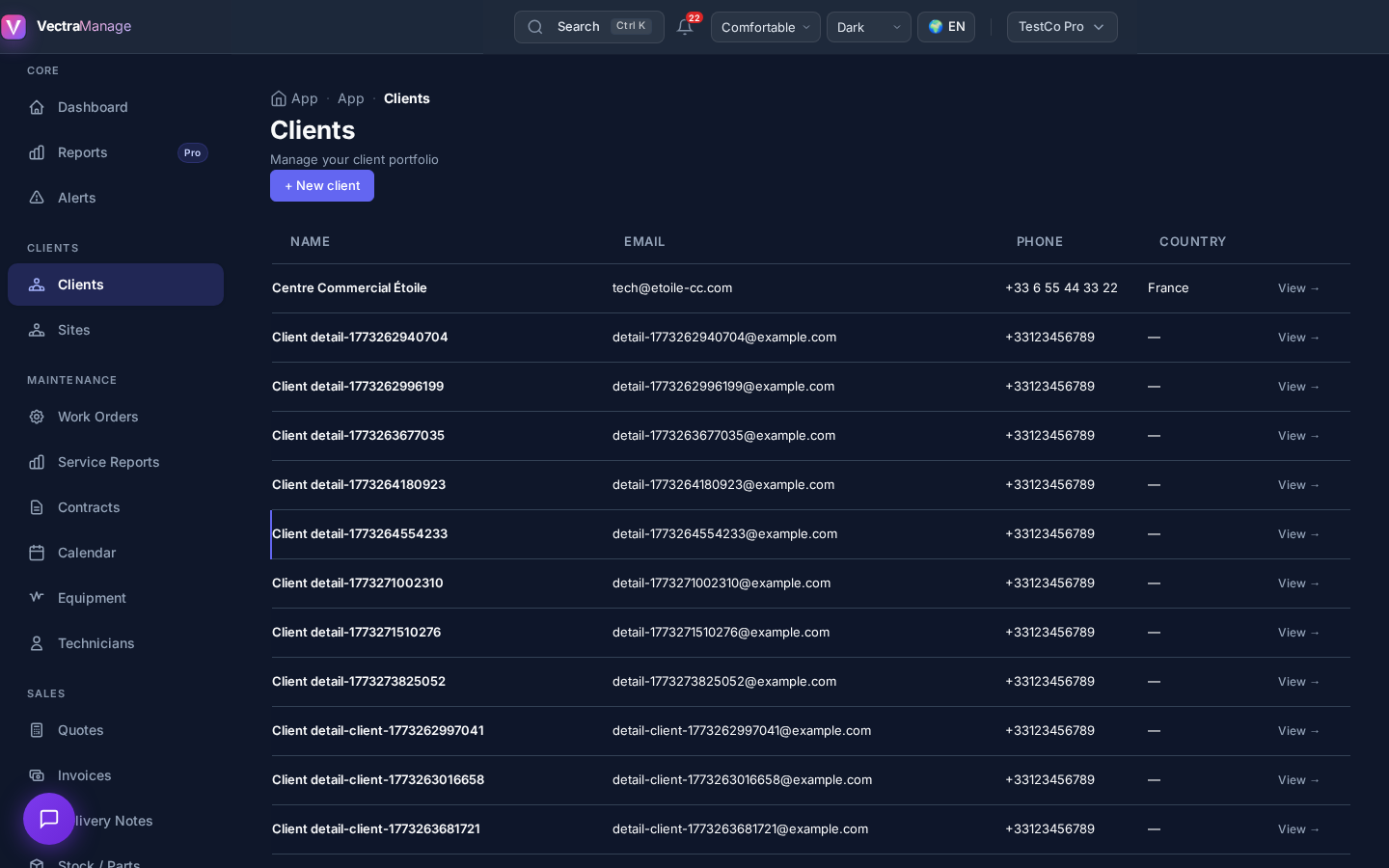Click the Clients icon in sidebar
Image resolution: width=1389 pixels, height=868 pixels.
tap(37, 285)
